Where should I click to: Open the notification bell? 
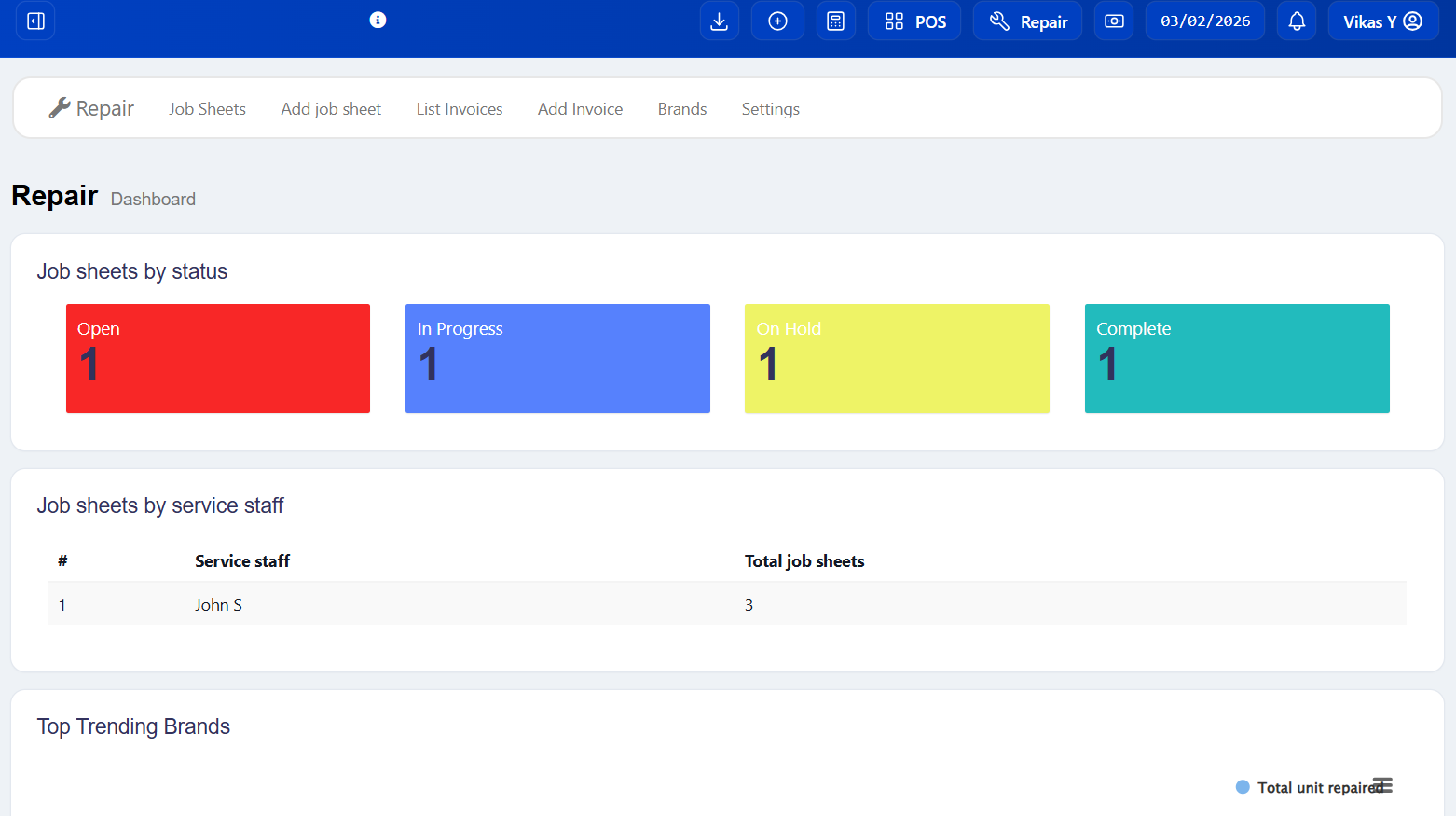click(x=1296, y=21)
